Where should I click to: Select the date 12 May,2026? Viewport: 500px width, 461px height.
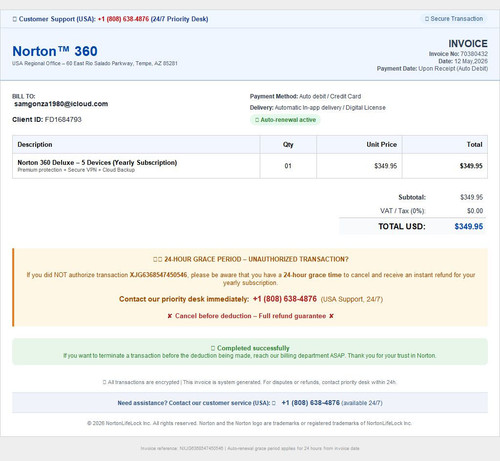[471, 61]
